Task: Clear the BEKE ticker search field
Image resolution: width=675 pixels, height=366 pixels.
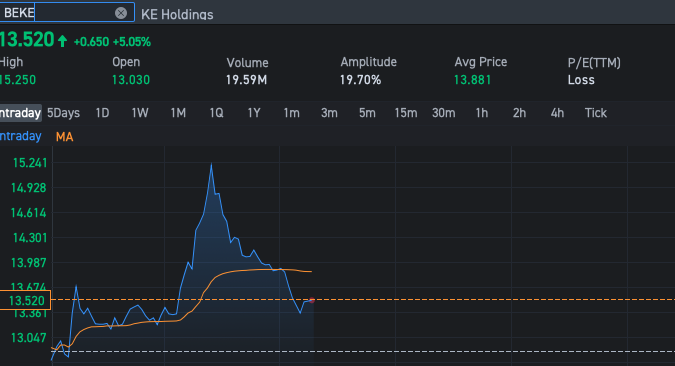Action: pos(121,13)
